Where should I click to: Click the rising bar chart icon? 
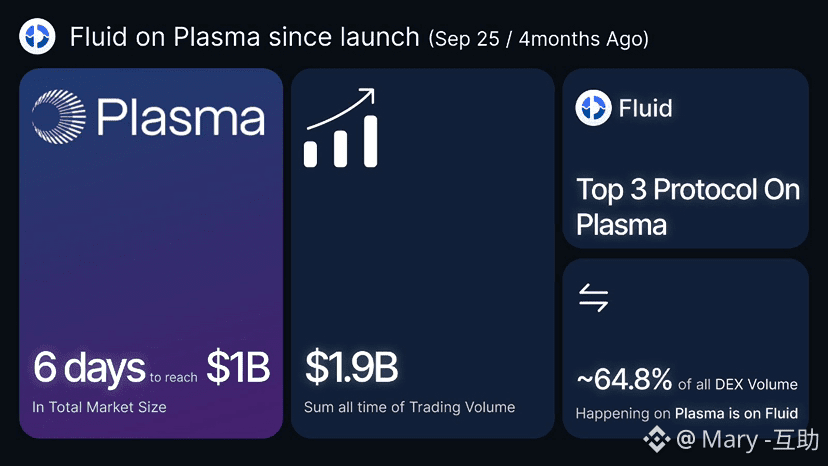[x=341, y=141]
